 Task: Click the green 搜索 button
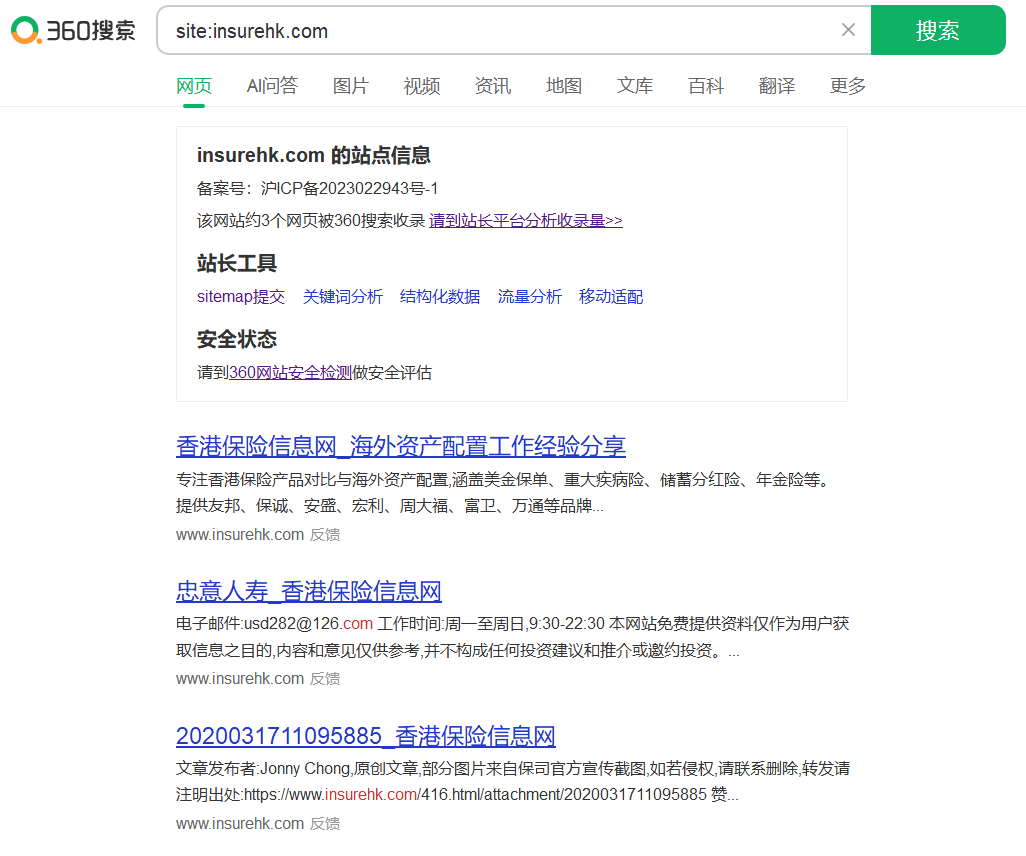(938, 30)
